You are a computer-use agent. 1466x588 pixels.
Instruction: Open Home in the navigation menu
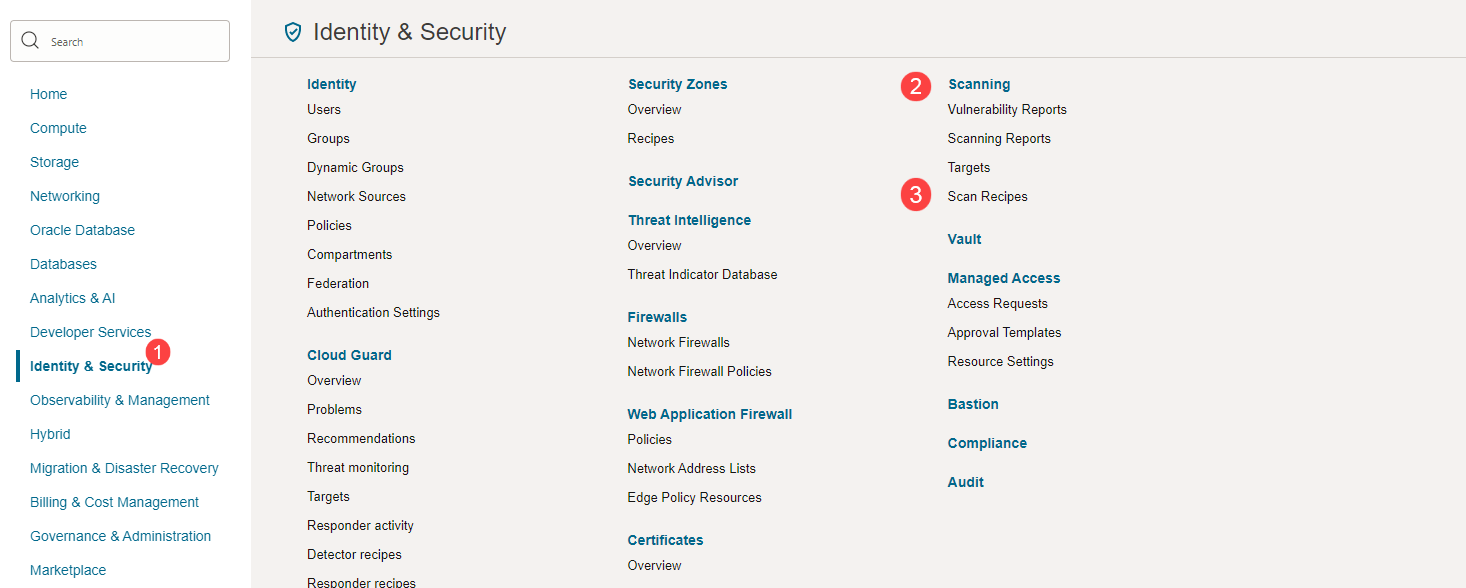[49, 94]
